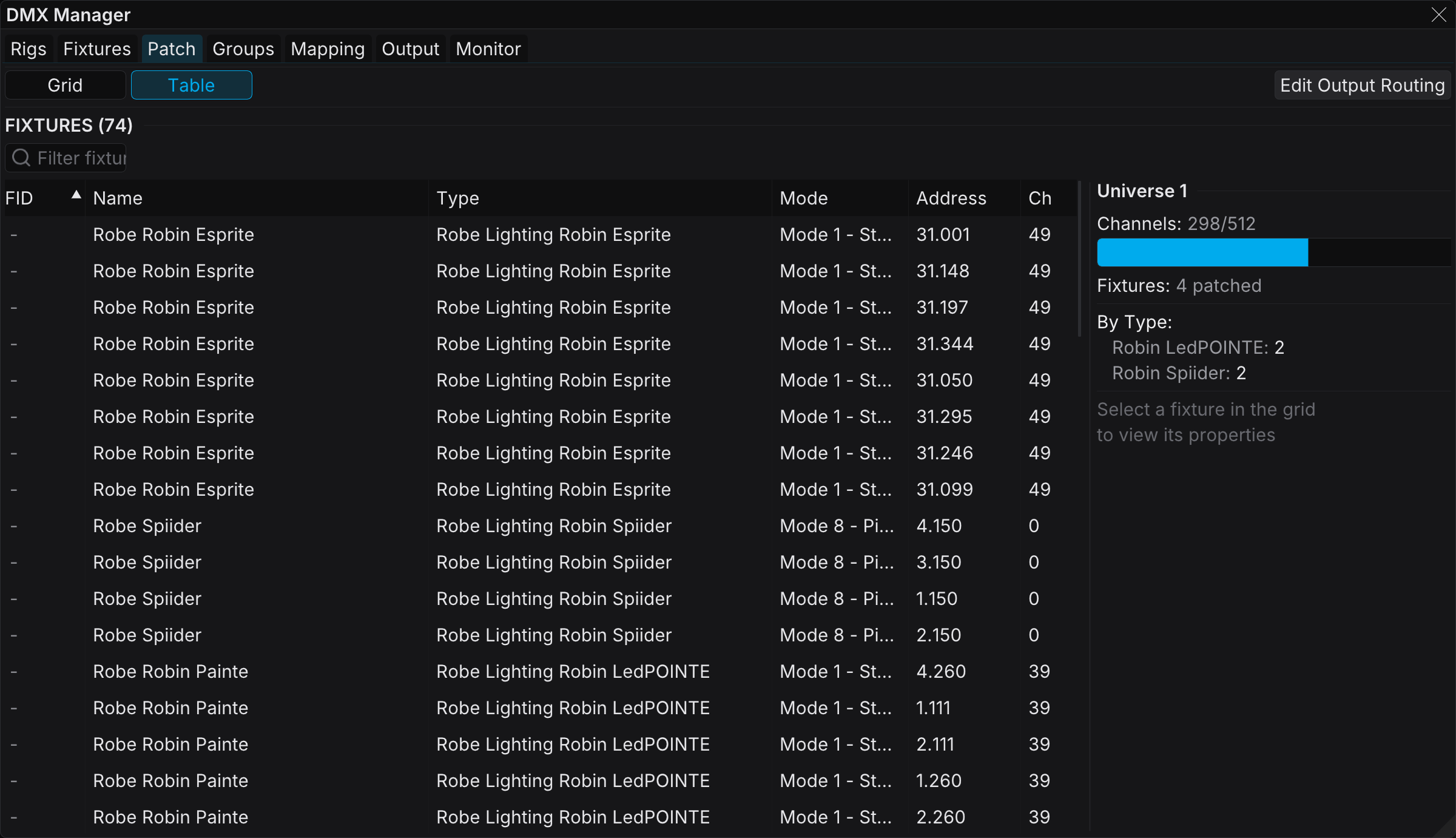The width and height of the screenshot is (1456, 838).
Task: Toggle the FID sort arrow indicator
Action: pyautogui.click(x=76, y=195)
